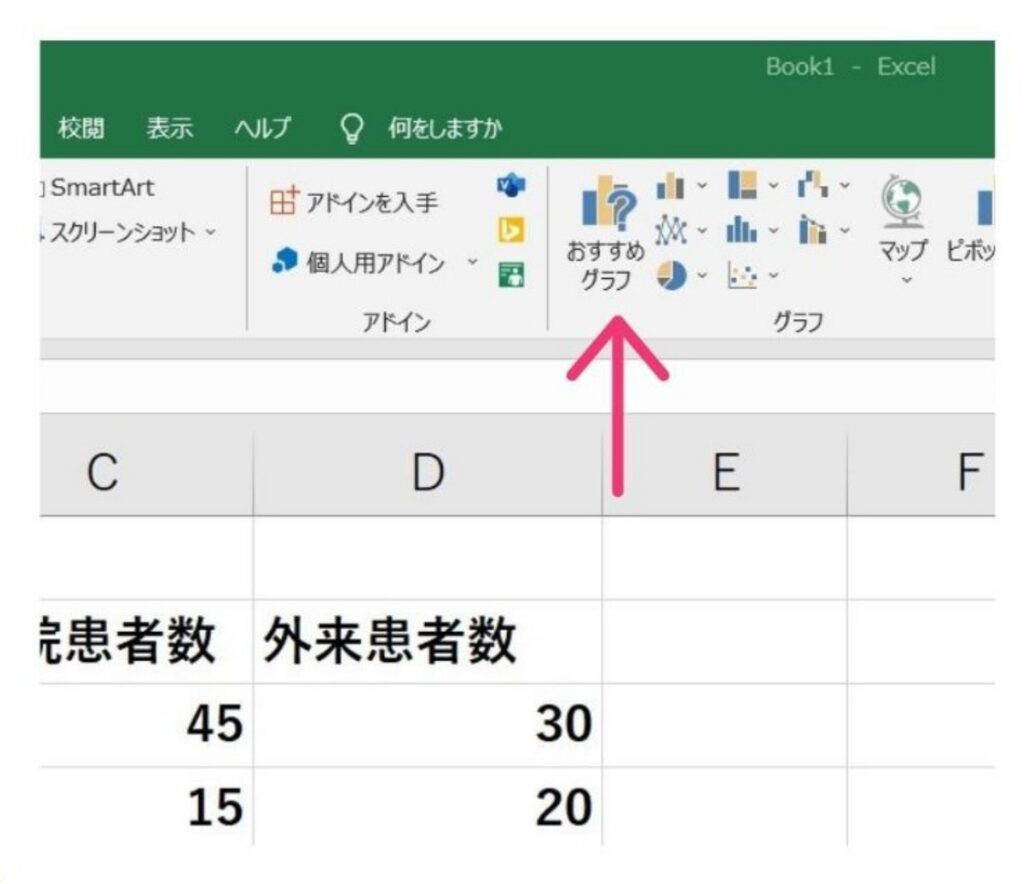Insert a column or bar chart
1024x884 pixels.
pos(670,185)
